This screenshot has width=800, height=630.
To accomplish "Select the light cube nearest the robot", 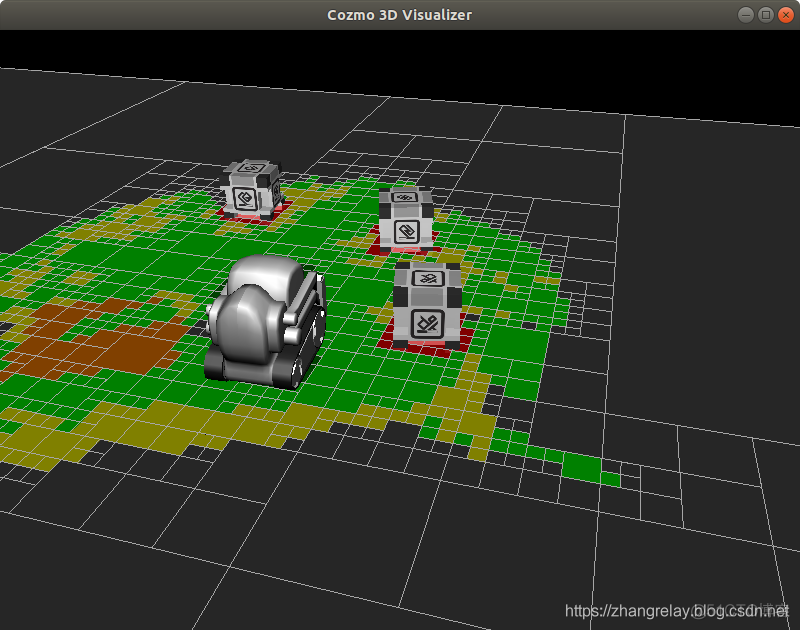I will pyautogui.click(x=428, y=306).
